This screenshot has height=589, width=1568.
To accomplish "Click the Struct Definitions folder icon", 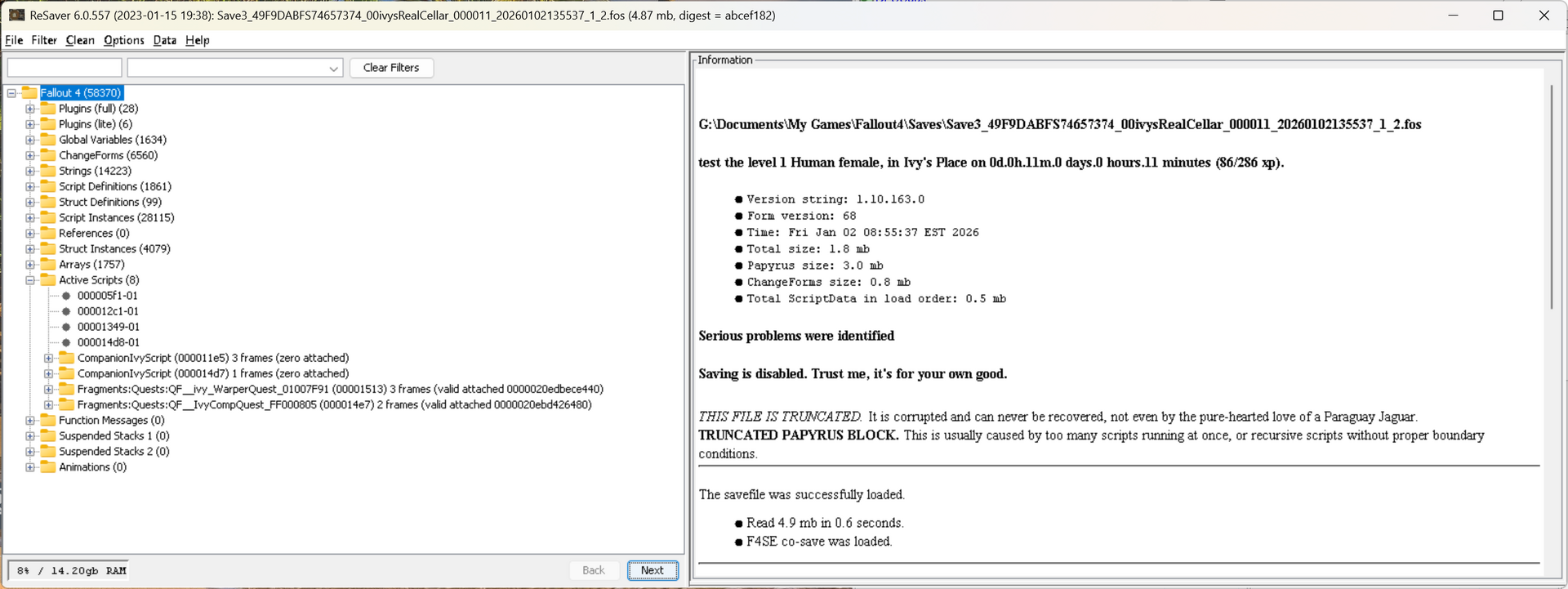I will click(48, 202).
